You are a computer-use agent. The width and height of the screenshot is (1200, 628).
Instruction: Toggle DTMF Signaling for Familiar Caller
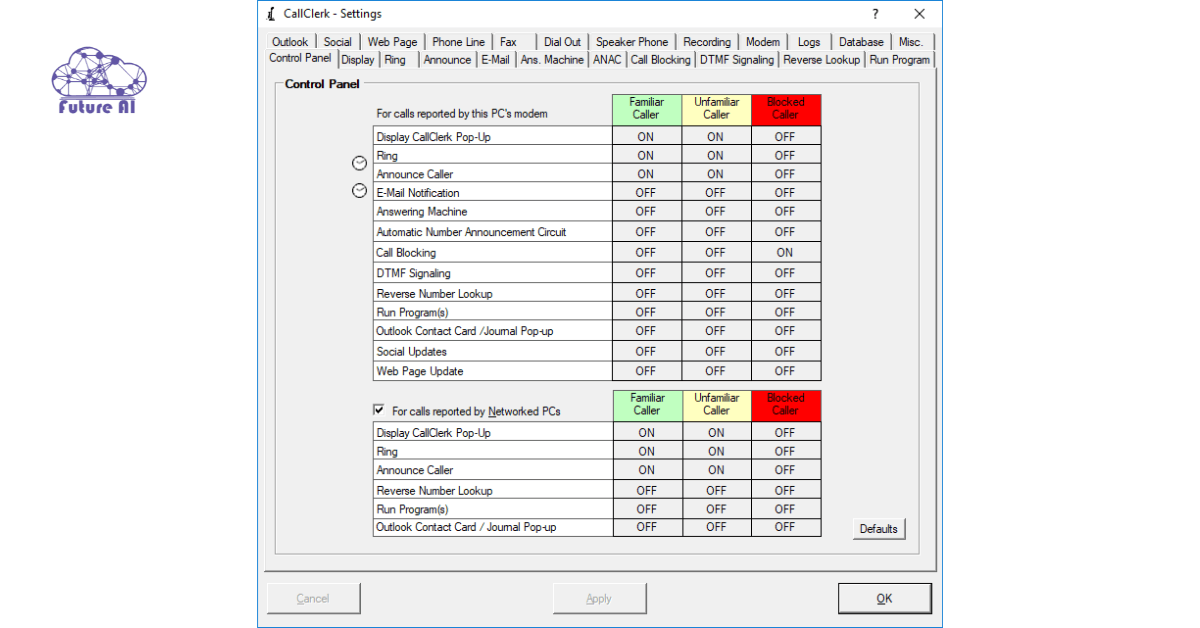tap(646, 273)
